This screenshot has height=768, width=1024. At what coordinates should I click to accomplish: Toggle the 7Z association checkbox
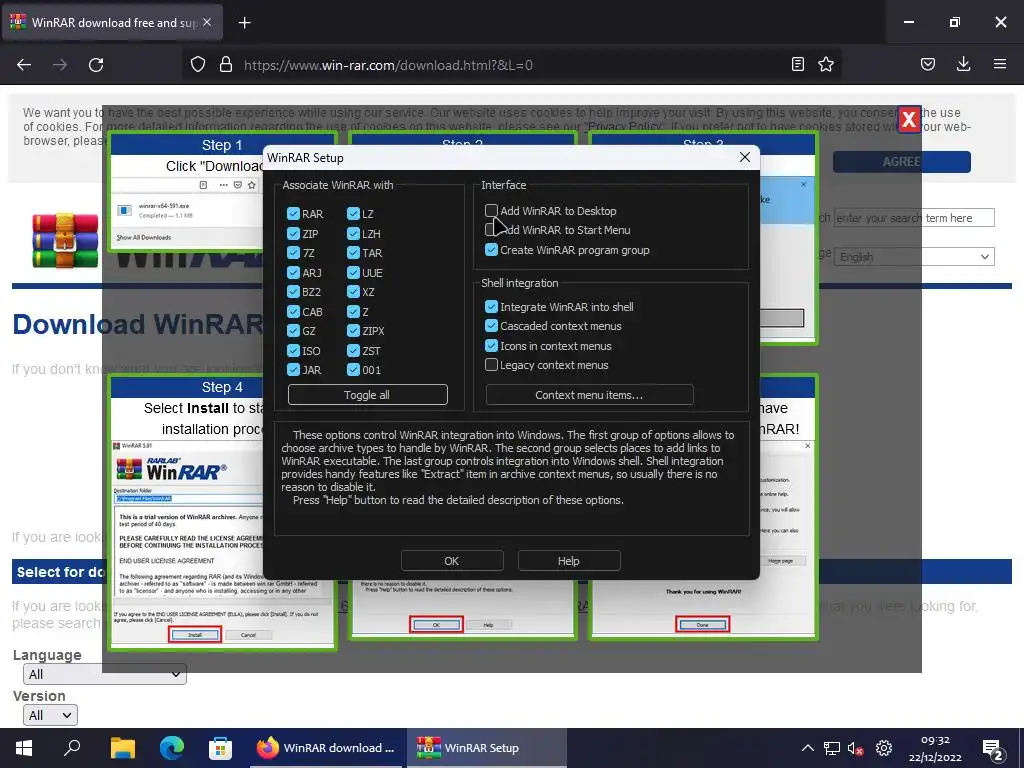[293, 253]
